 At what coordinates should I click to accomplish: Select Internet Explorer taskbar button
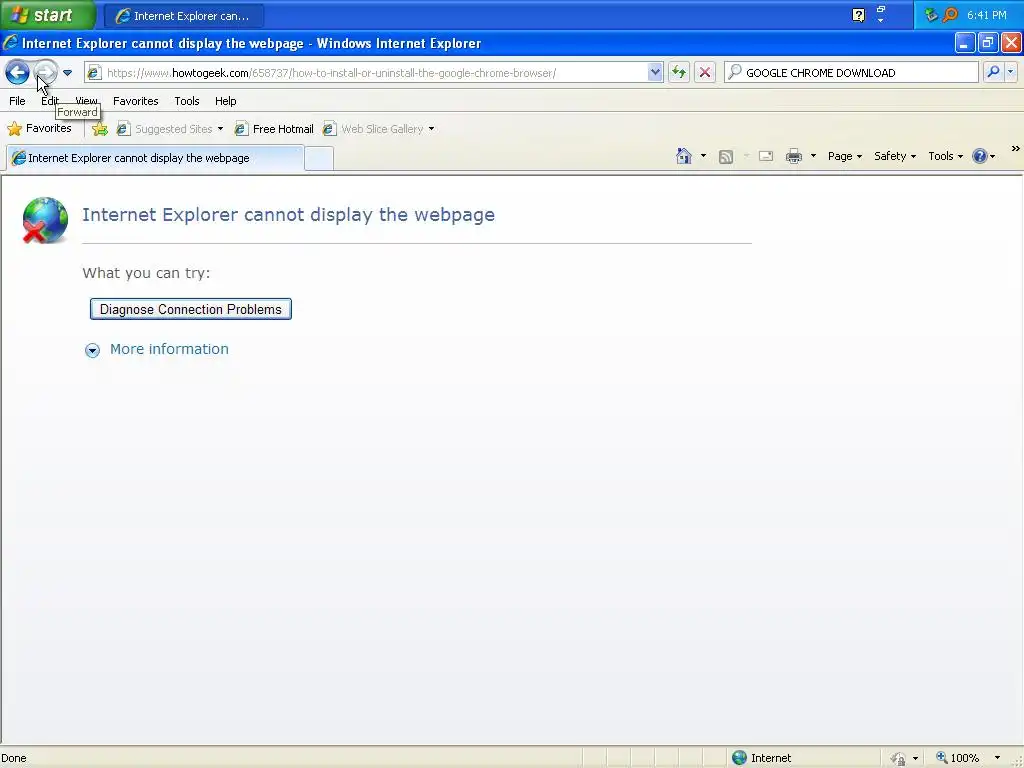[x=184, y=16]
